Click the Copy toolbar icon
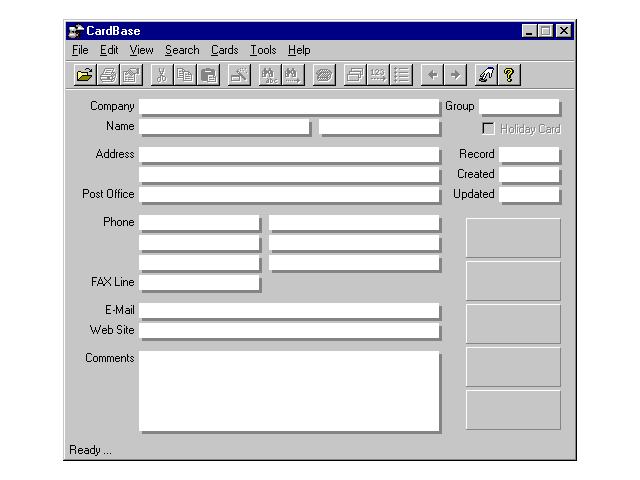 (x=185, y=75)
